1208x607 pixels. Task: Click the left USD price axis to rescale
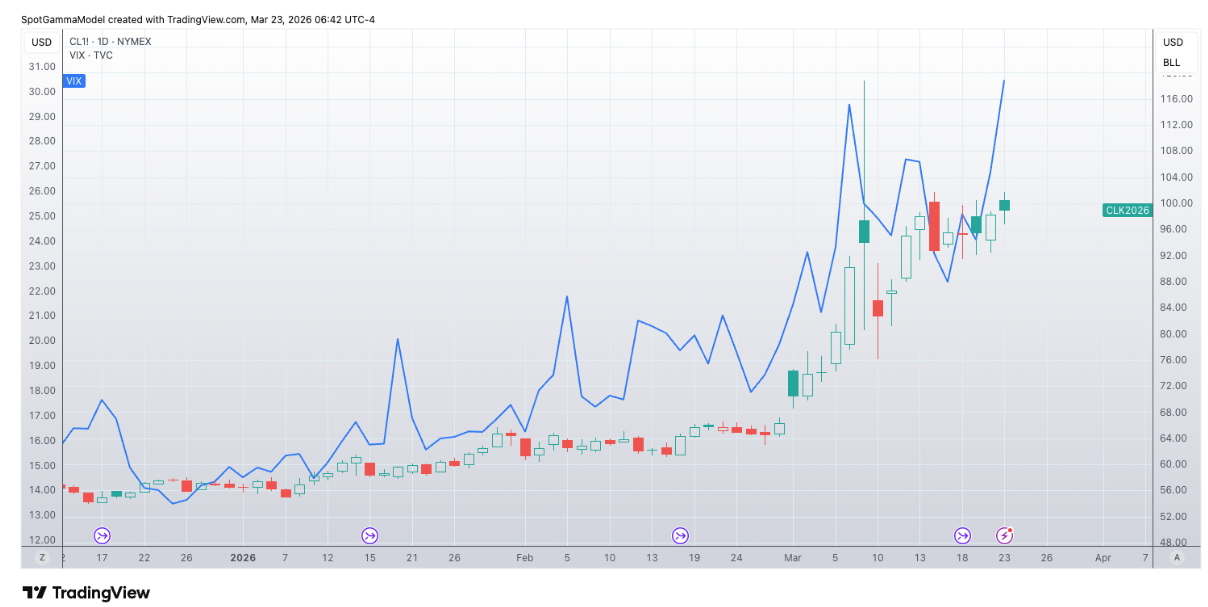tap(38, 300)
